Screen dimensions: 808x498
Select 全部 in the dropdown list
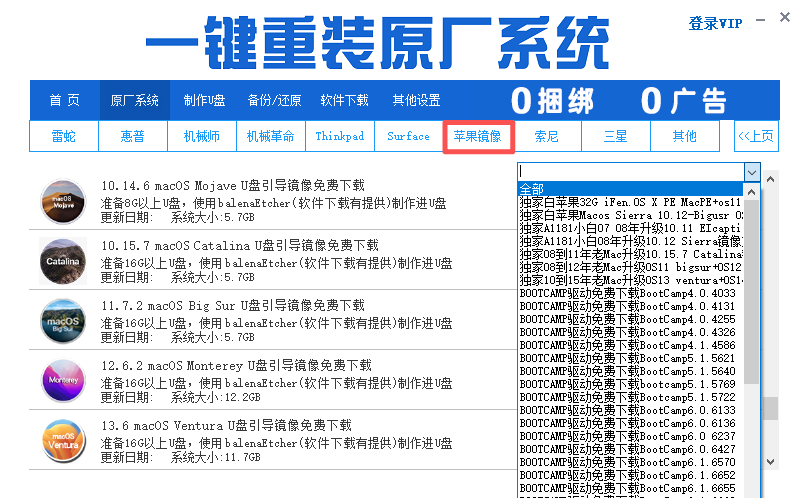[x=630, y=189]
